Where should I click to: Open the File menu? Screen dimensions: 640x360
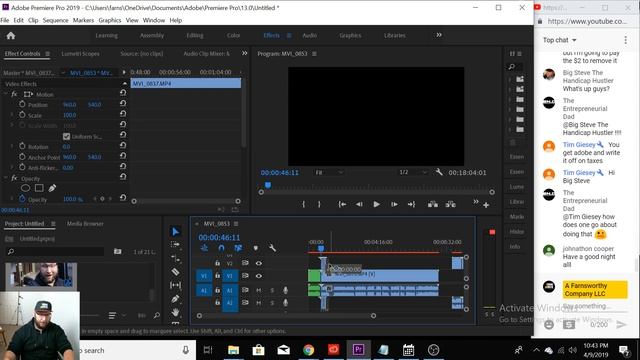(x=5, y=20)
